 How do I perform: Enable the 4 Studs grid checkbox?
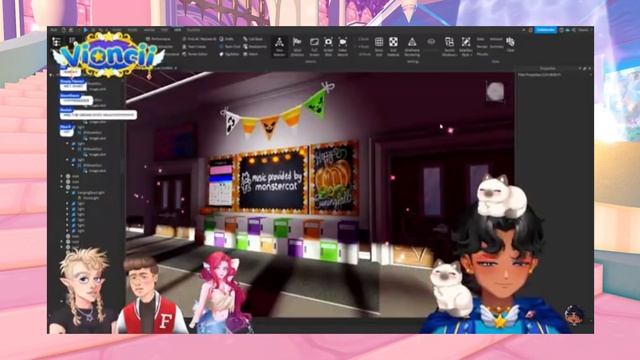tap(363, 47)
